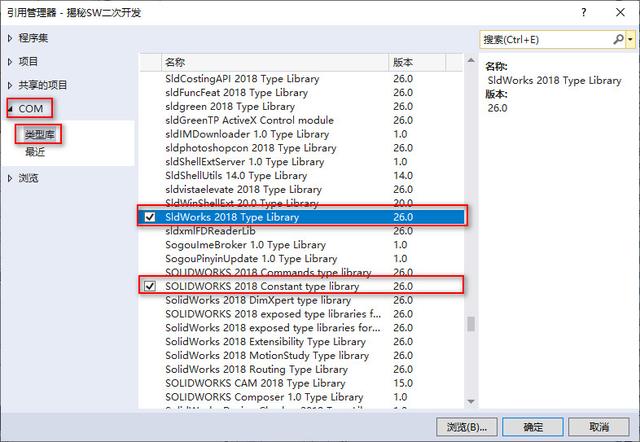Viewport: 640px width, 442px height.
Task: Click the search magnifier icon
Action: (x=618, y=39)
